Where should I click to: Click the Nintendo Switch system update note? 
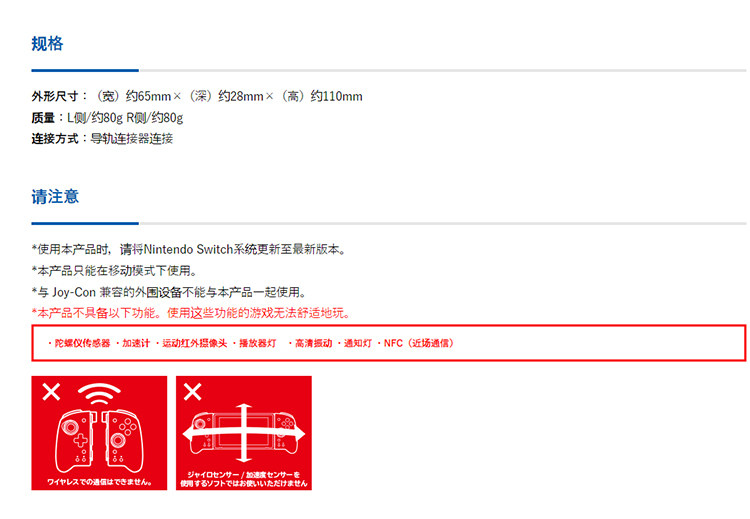(189, 250)
